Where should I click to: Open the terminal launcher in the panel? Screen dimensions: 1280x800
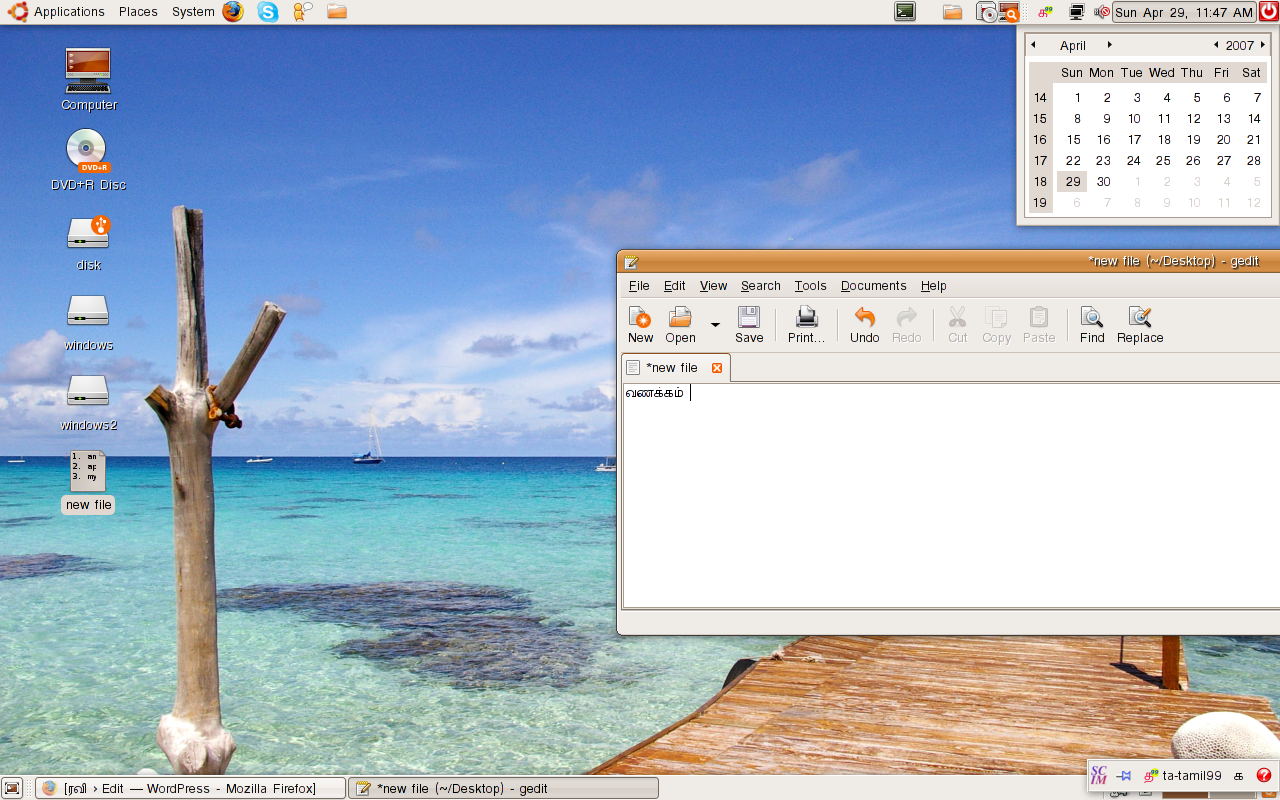point(905,12)
